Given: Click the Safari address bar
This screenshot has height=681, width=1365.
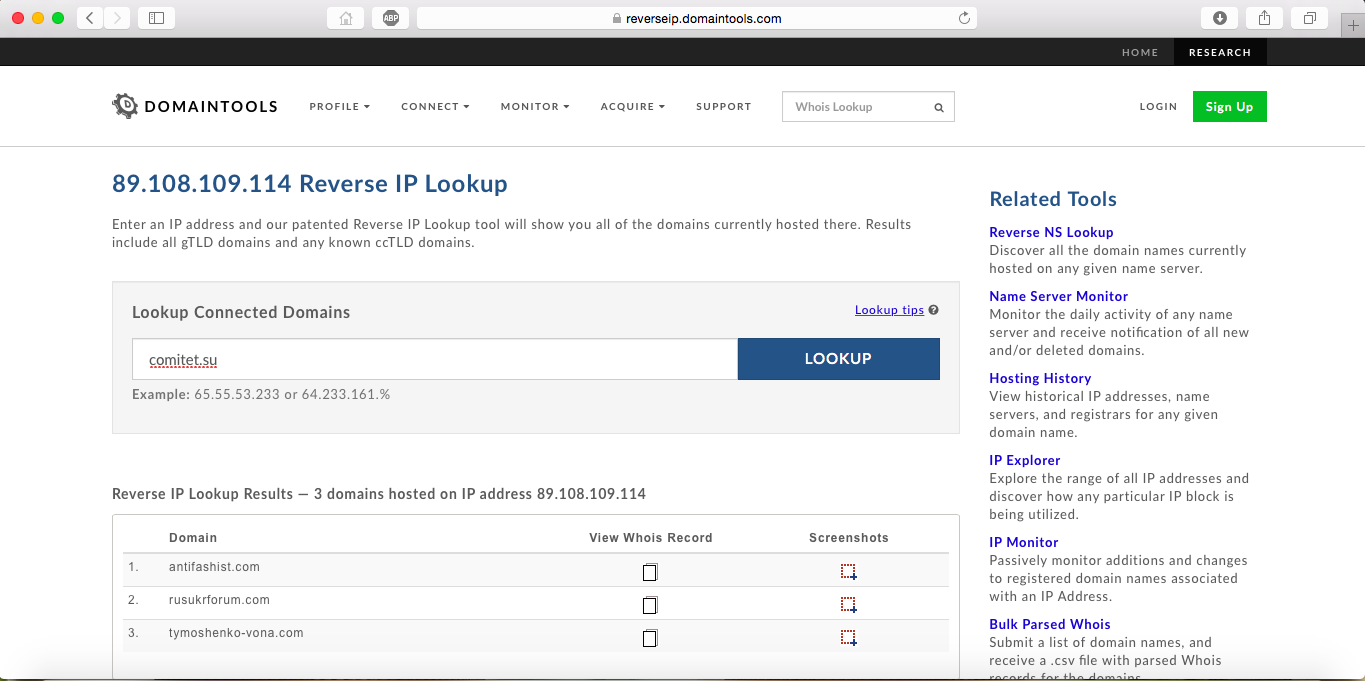Looking at the screenshot, I should 697,18.
